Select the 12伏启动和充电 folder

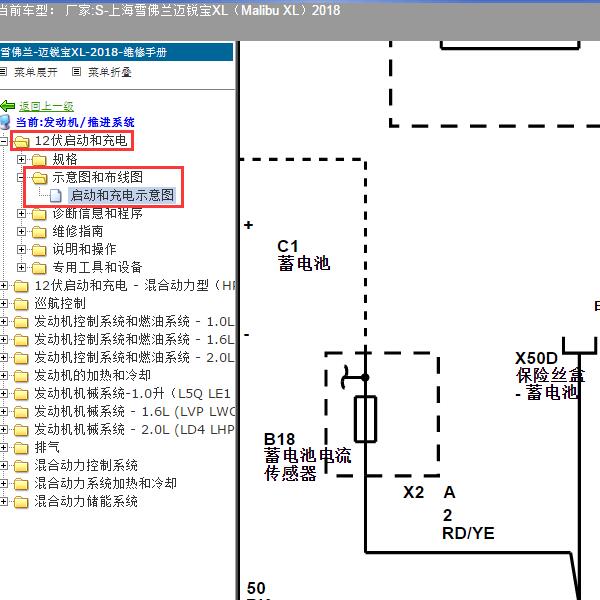point(81,140)
